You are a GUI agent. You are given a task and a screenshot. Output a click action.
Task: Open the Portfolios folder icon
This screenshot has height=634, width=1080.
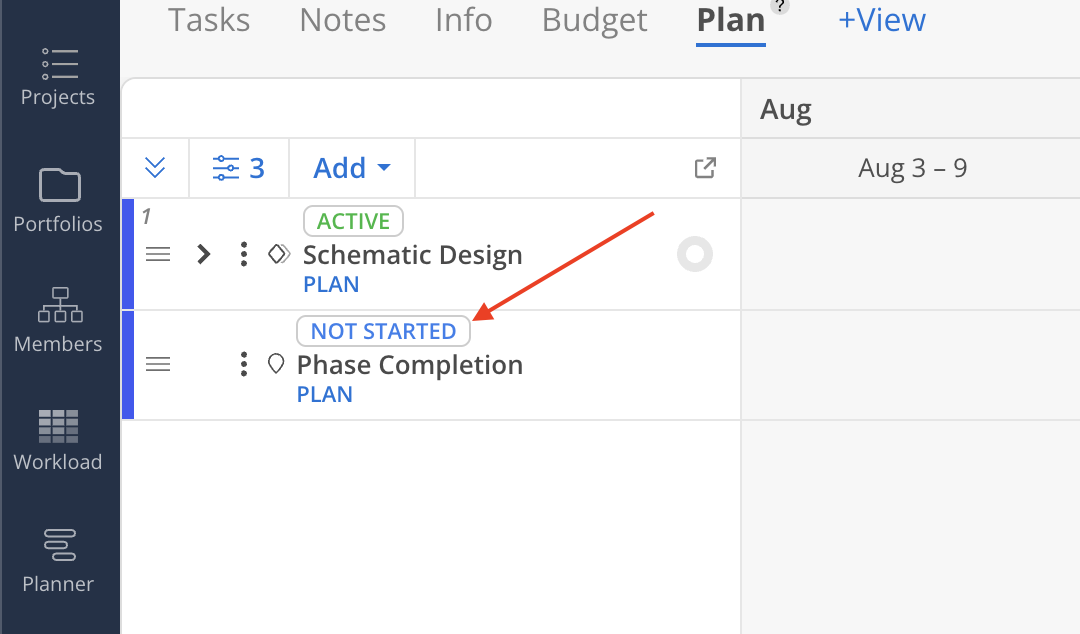coord(59,185)
